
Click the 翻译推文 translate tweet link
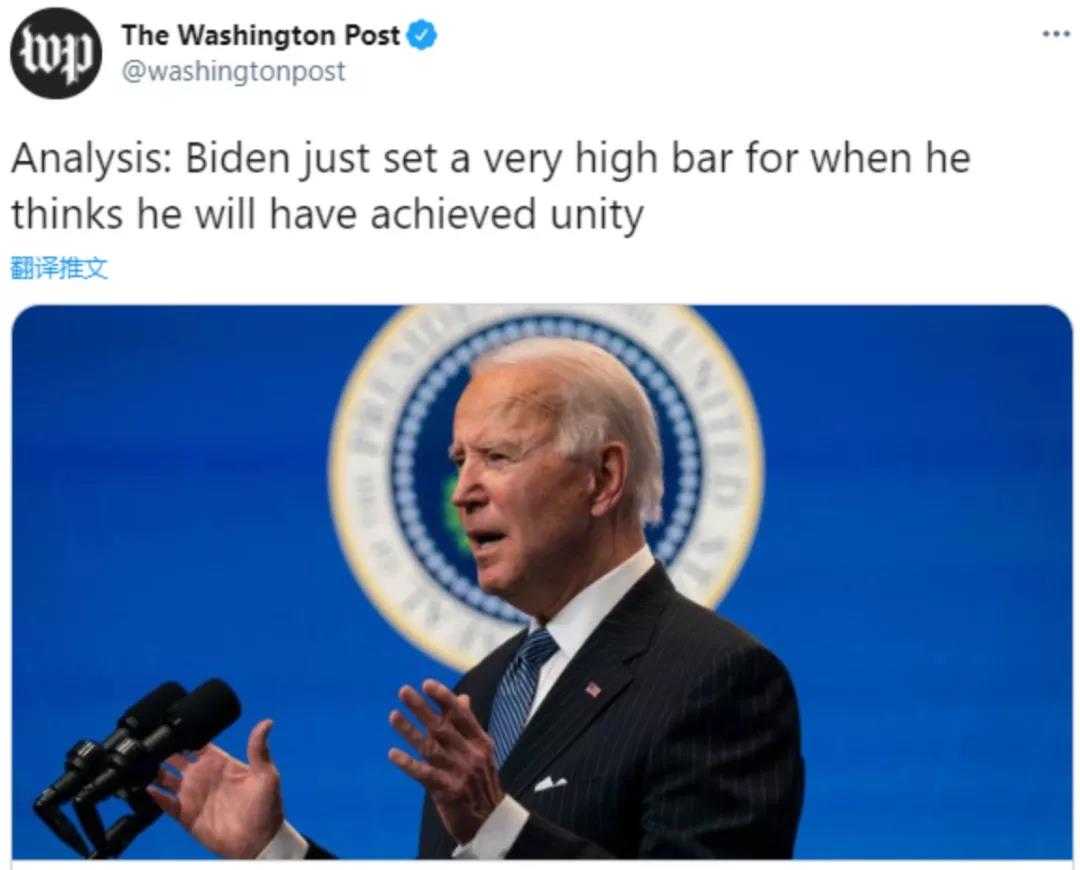pyautogui.click(x=59, y=268)
